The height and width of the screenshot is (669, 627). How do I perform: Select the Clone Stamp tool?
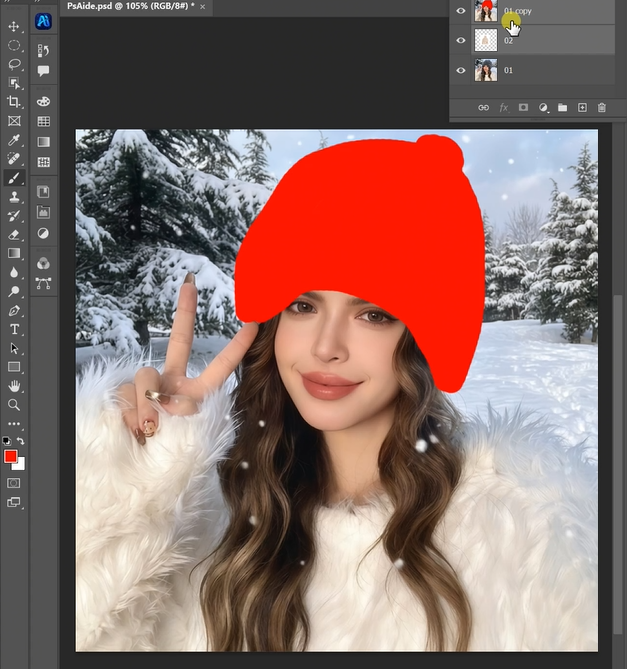14,197
